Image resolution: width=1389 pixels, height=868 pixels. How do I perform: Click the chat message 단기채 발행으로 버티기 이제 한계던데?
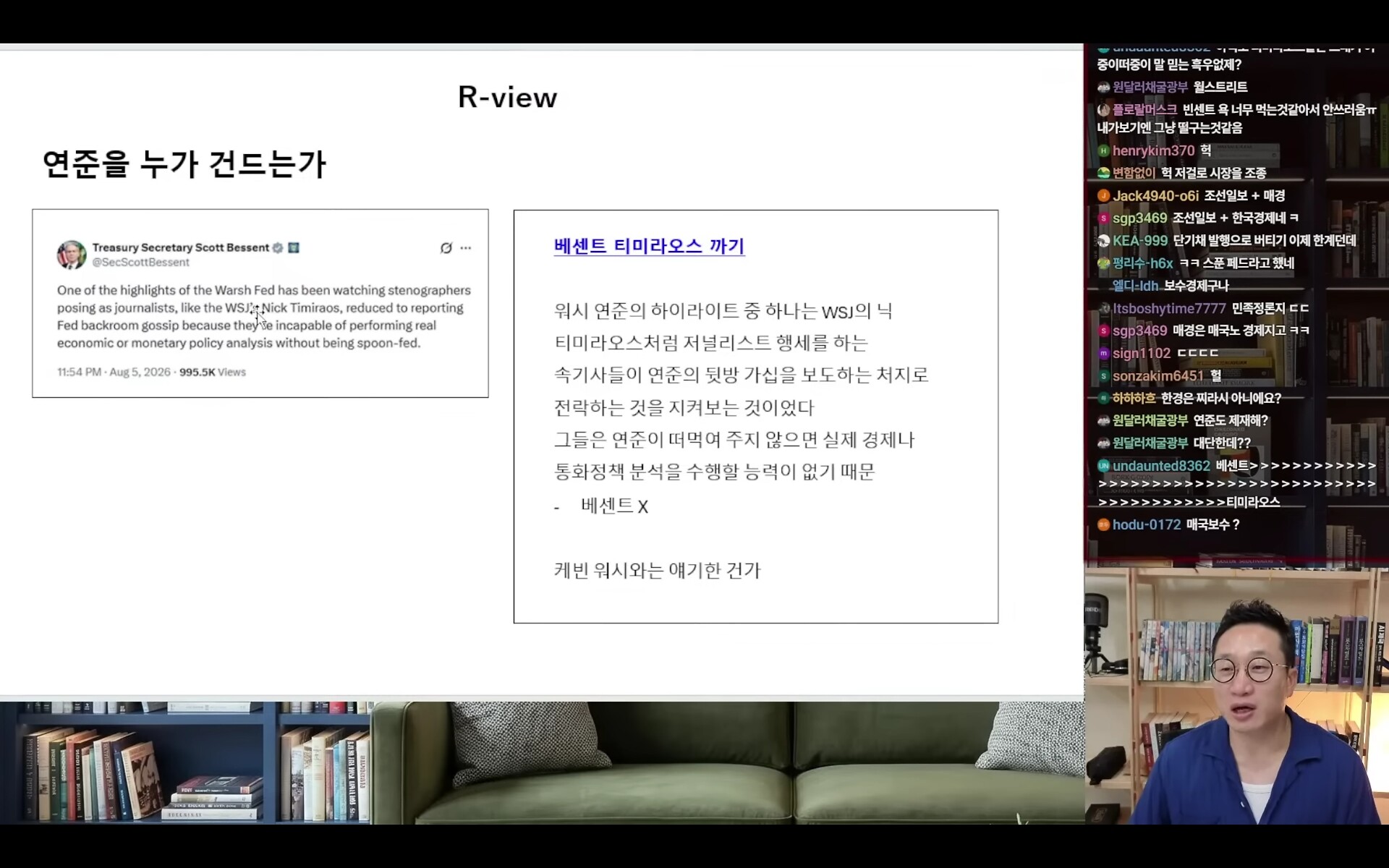tap(1265, 241)
